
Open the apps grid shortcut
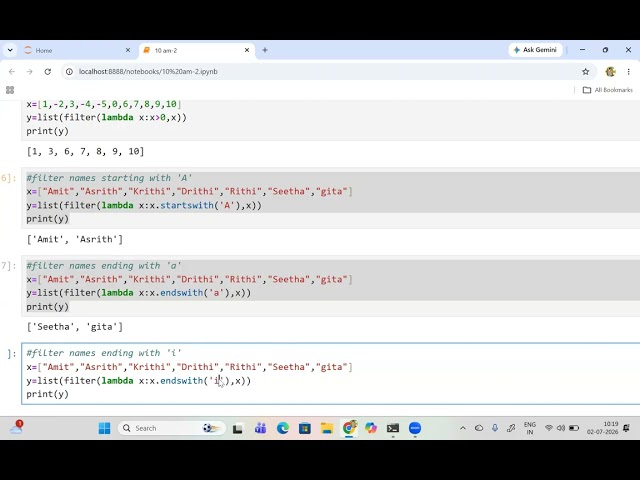(x=10, y=90)
